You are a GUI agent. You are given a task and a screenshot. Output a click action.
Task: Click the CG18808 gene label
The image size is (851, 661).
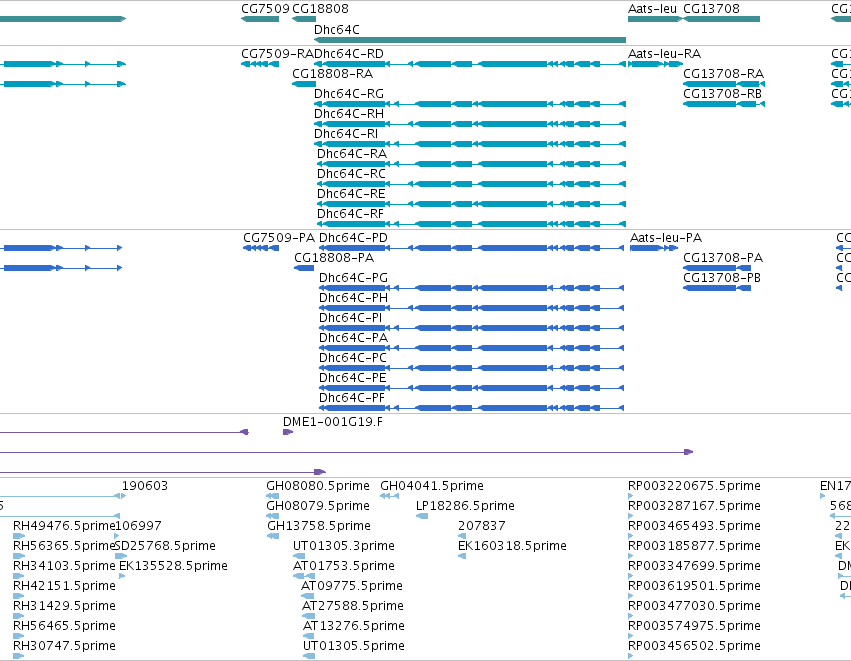[320, 9]
